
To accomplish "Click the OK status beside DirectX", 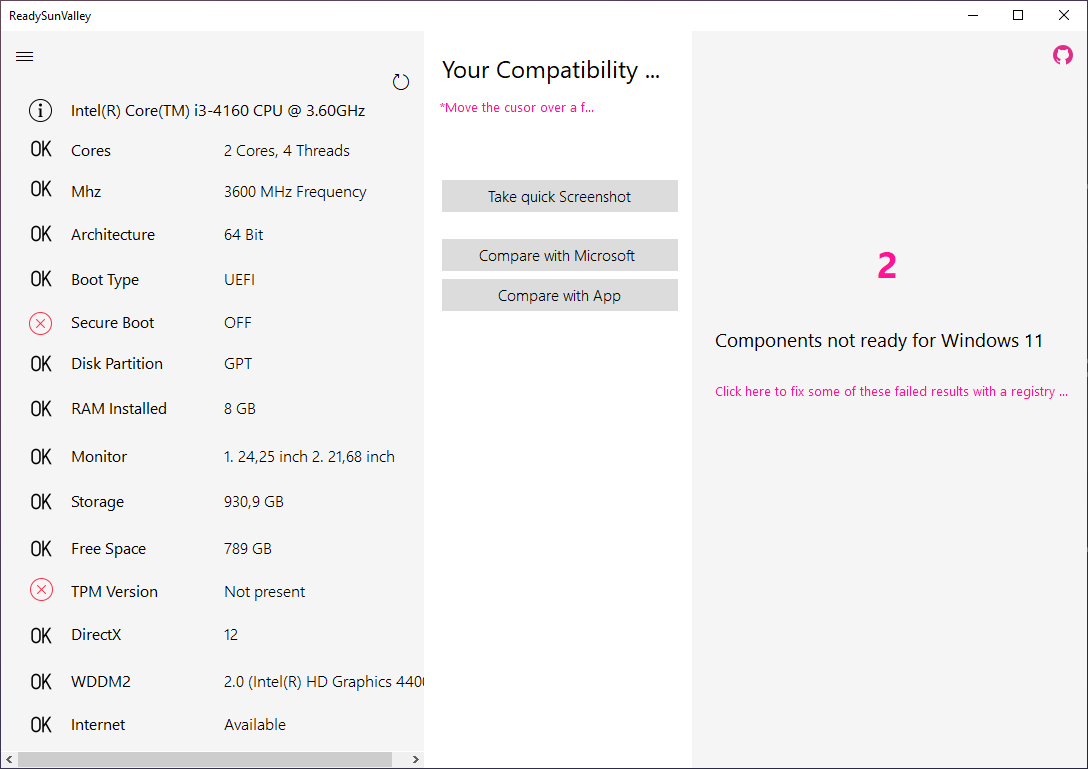I will pos(41,635).
